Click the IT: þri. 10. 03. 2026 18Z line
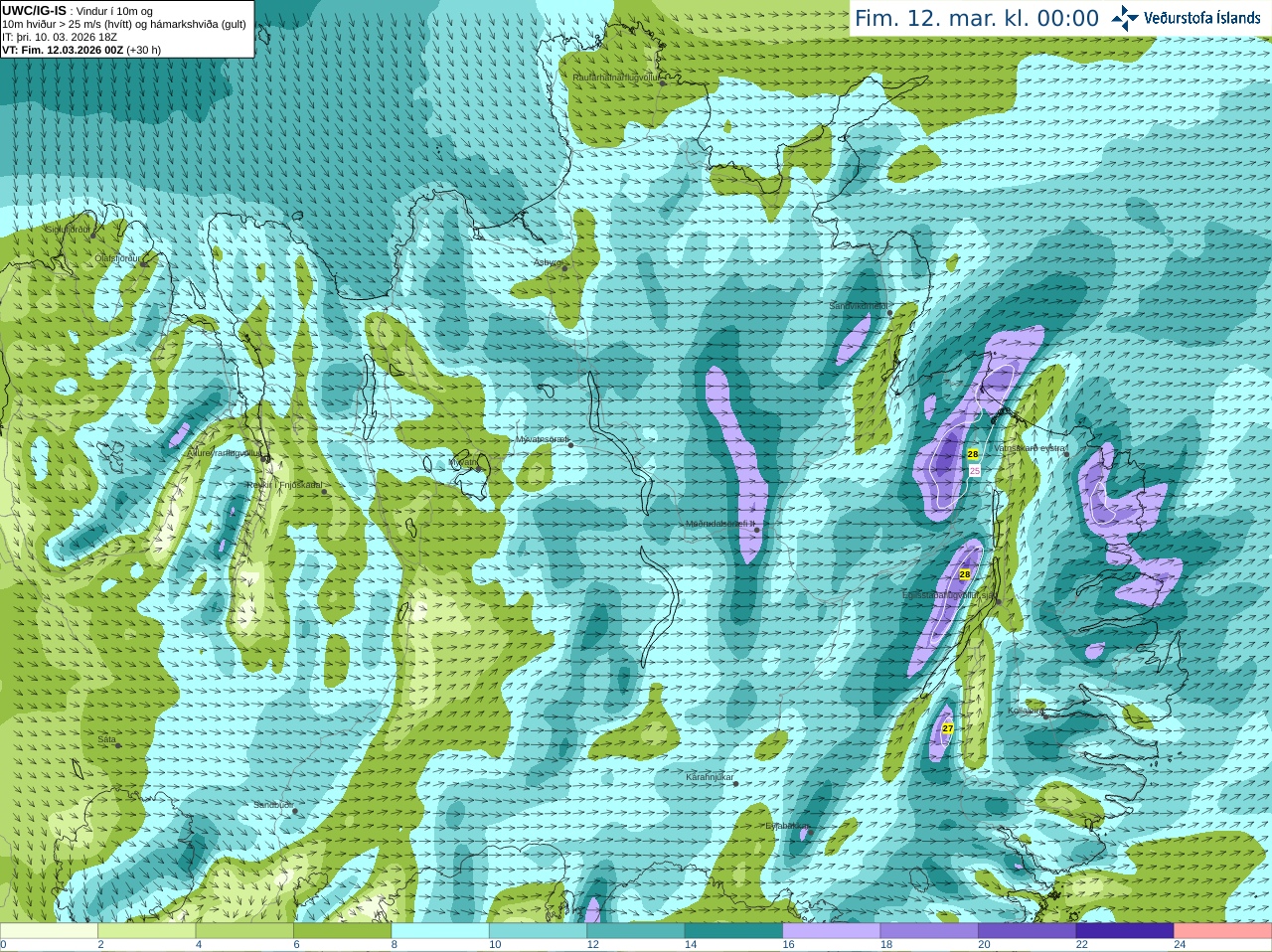The height and width of the screenshot is (952, 1272). point(60,37)
